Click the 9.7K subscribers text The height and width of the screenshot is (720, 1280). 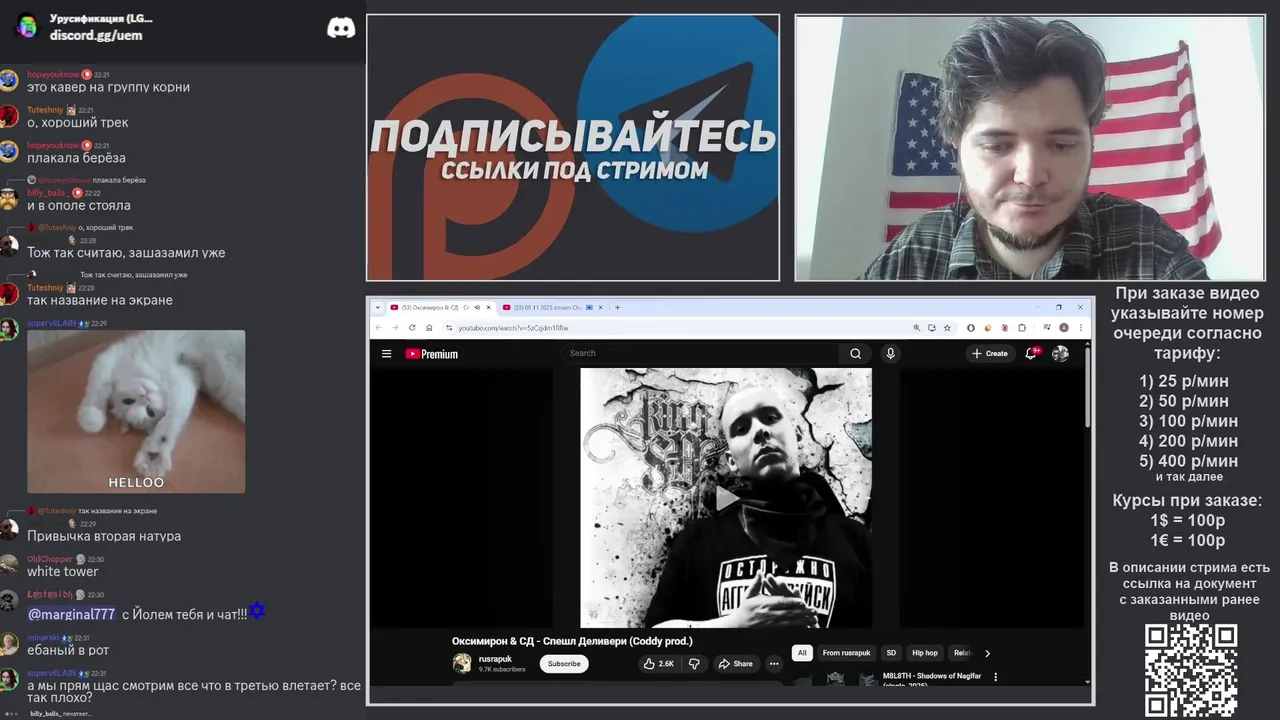click(x=502, y=669)
